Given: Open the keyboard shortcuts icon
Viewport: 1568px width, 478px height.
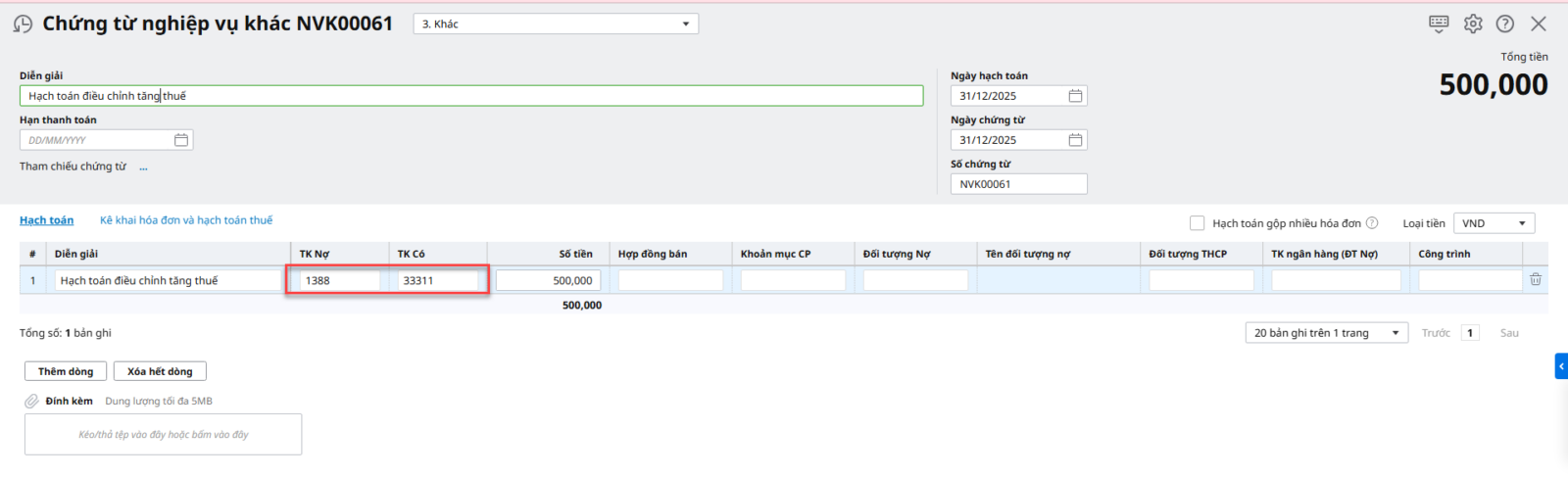Looking at the screenshot, I should point(1439,24).
